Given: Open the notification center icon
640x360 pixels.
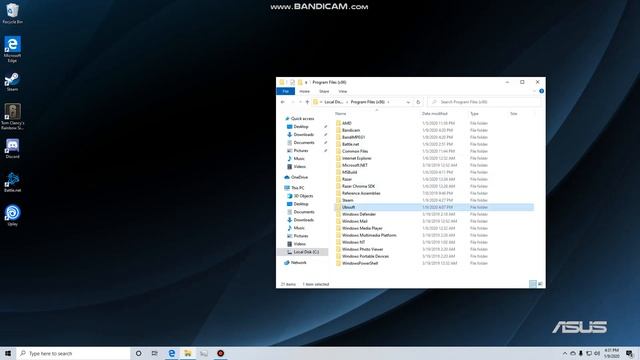Looking at the screenshot, I should click(629, 353).
